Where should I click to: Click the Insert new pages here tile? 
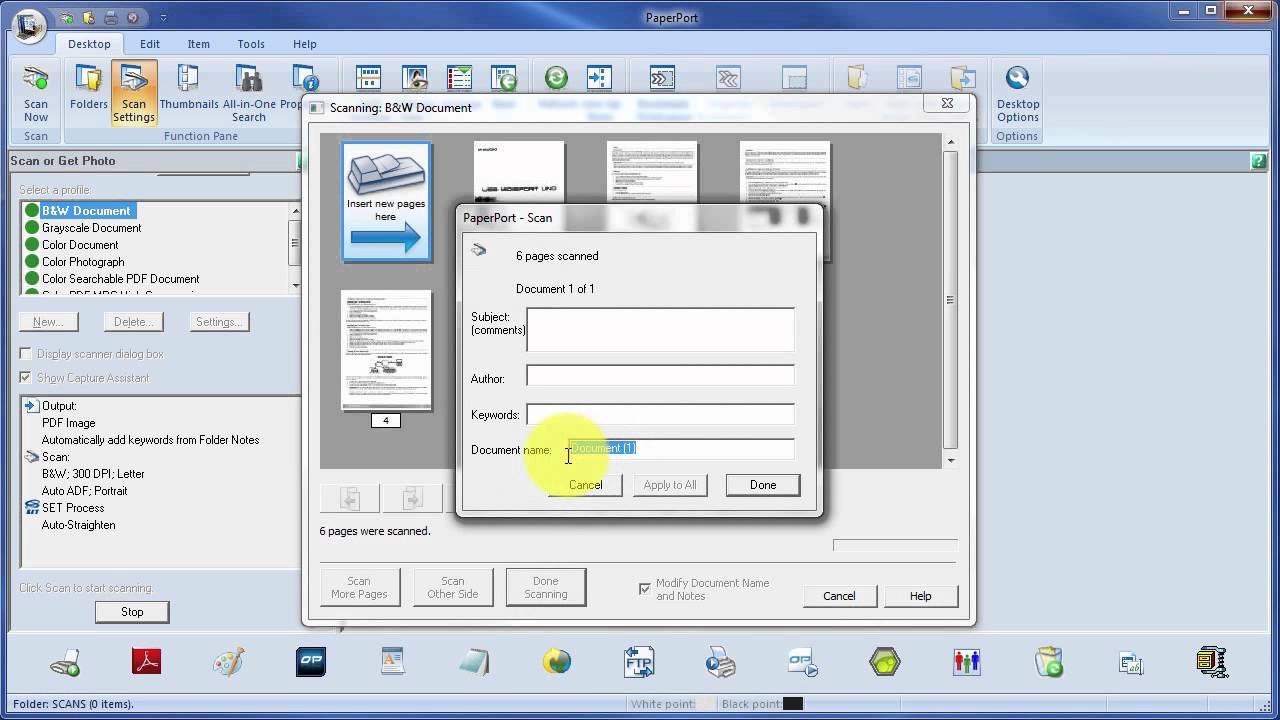[386, 201]
